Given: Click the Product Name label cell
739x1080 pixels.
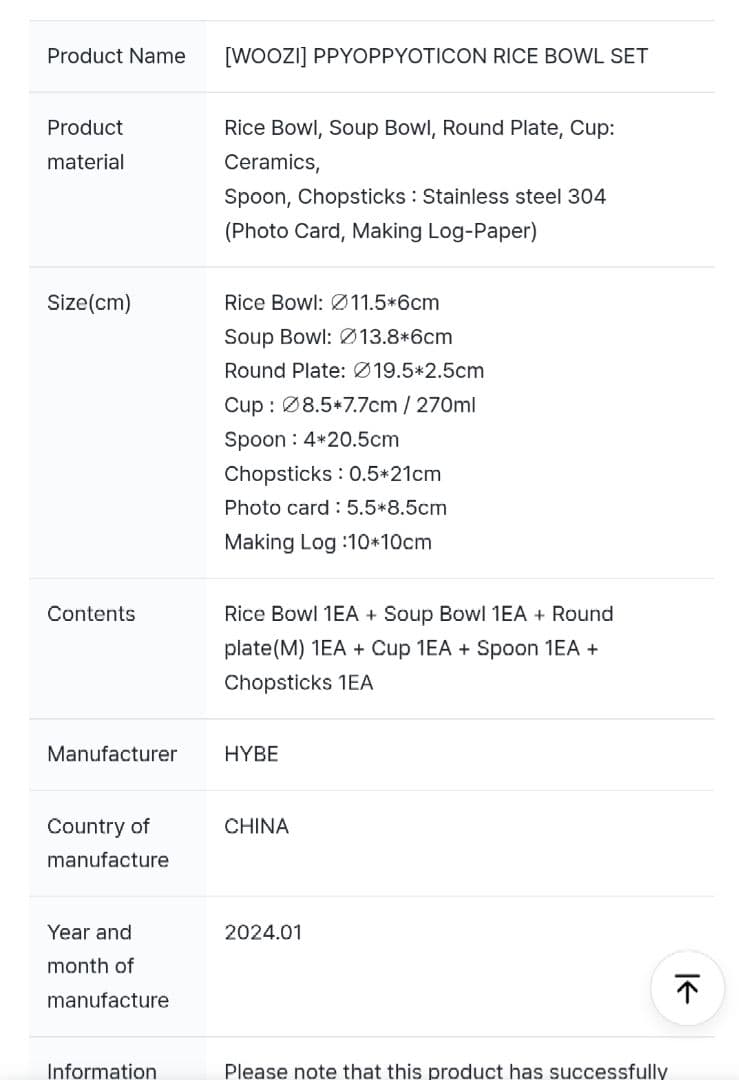Looking at the screenshot, I should (116, 56).
